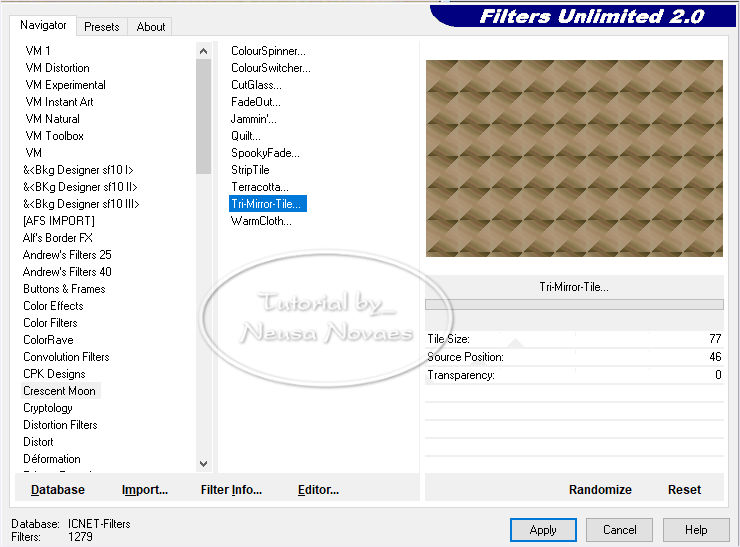
Task: Click the filter preview image
Action: pos(574,158)
